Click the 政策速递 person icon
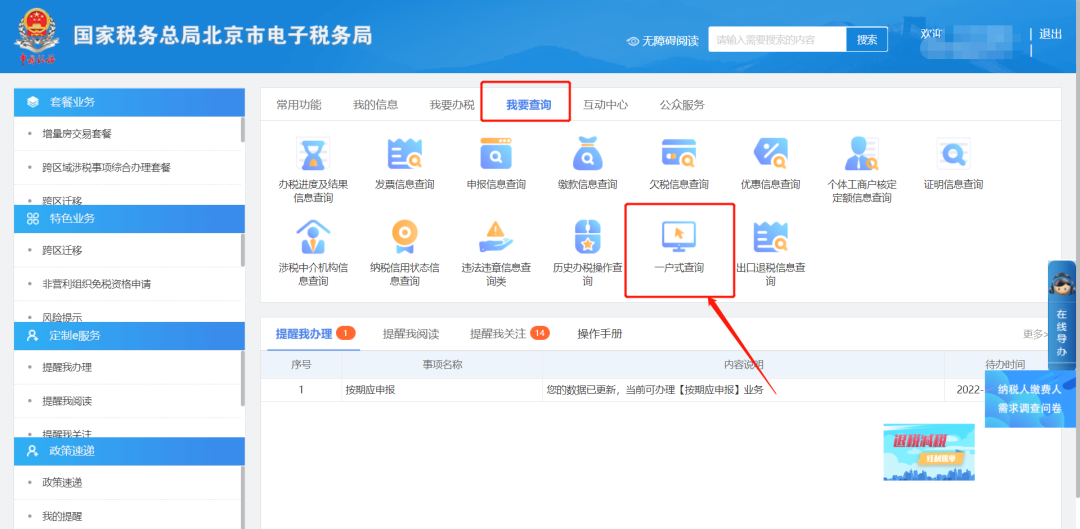1080x529 pixels. (32, 451)
